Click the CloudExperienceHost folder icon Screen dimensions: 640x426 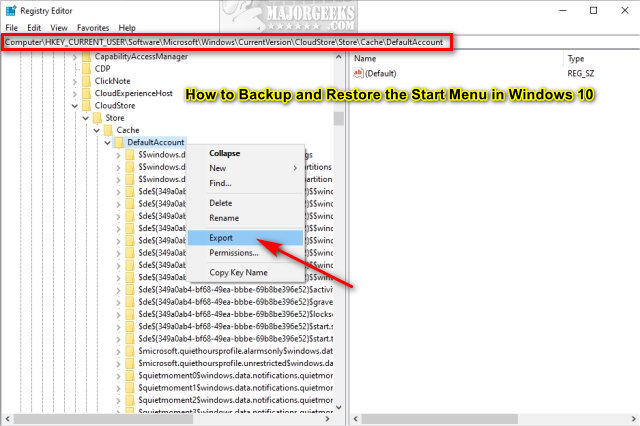pos(86,93)
